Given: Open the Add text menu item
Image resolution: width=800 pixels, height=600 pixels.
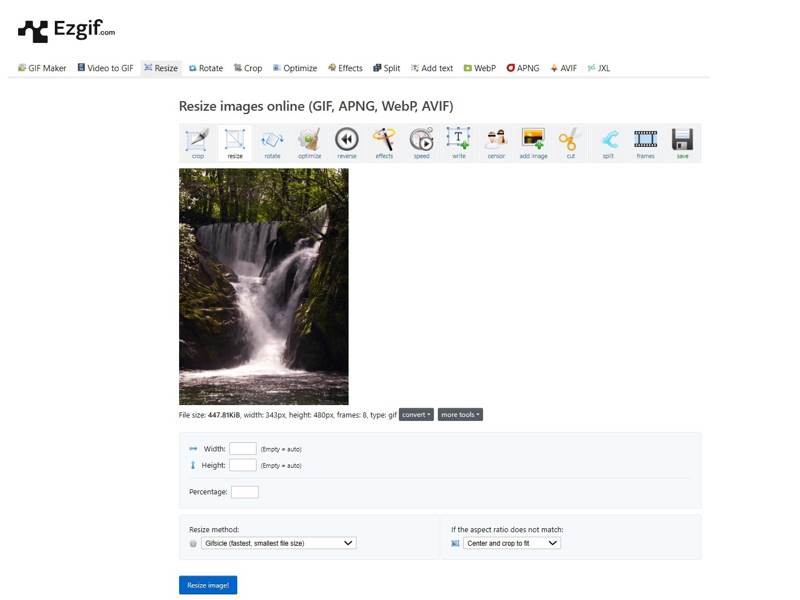Looking at the screenshot, I should pos(431,68).
